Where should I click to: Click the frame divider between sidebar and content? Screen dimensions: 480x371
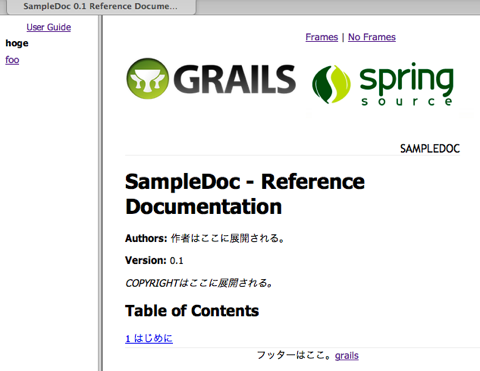pos(100,193)
